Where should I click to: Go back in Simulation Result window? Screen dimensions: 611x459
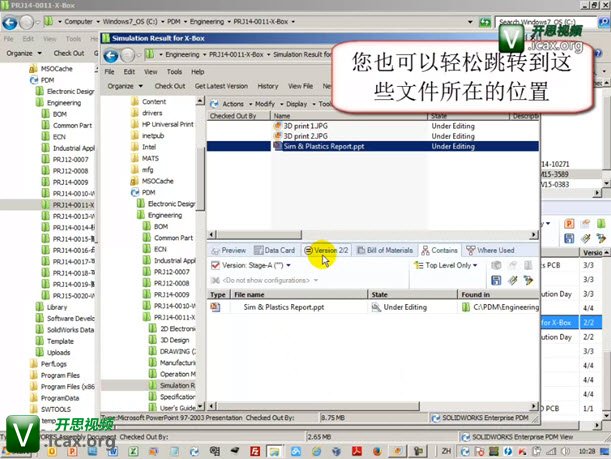tap(111, 56)
